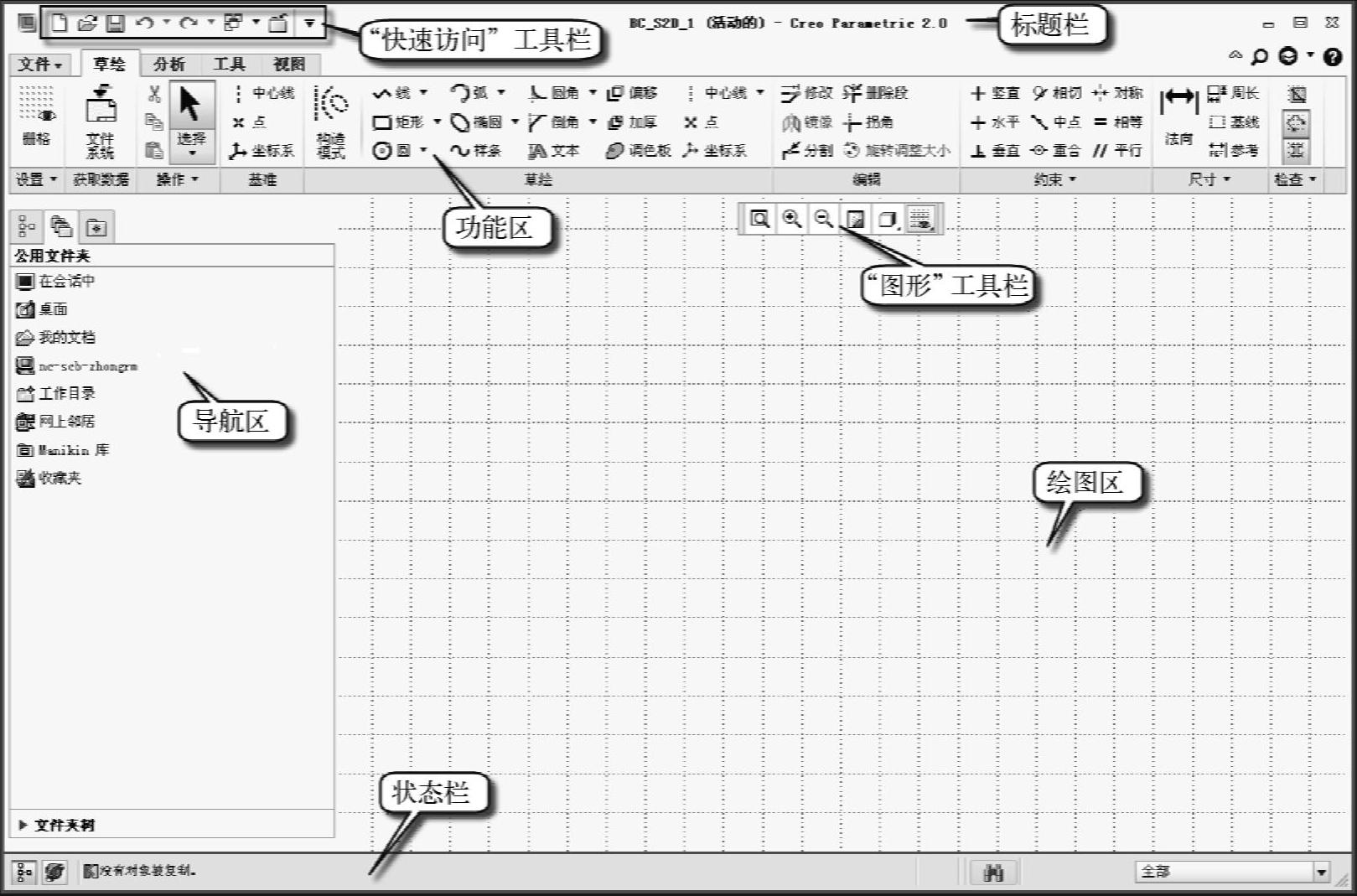The width and height of the screenshot is (1357, 896).
Task: Toggle browser display from status bar icon
Action: 54,872
